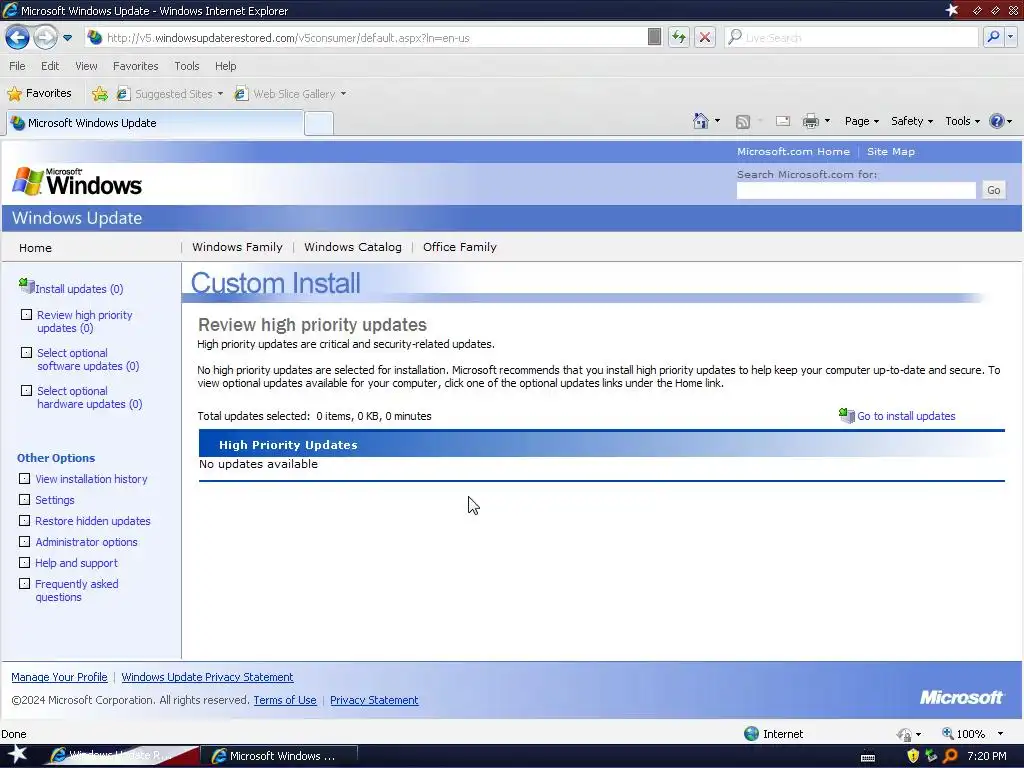Open the Settings link under Other Options
Viewport: 1024px width, 768px height.
point(55,500)
